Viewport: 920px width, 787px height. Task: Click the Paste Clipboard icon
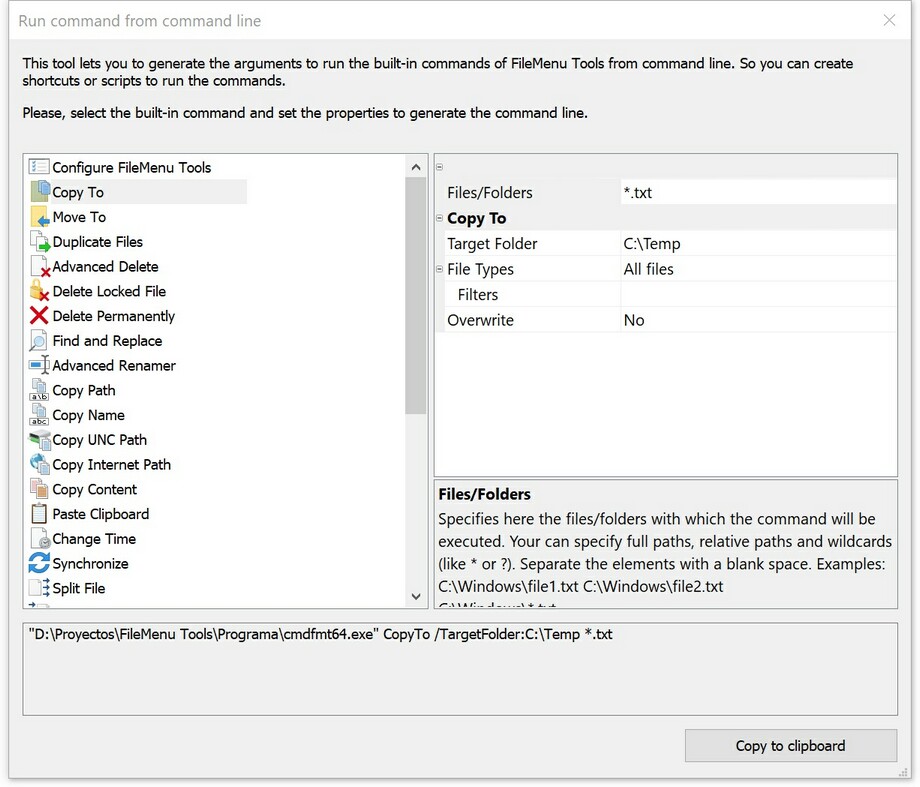39,514
